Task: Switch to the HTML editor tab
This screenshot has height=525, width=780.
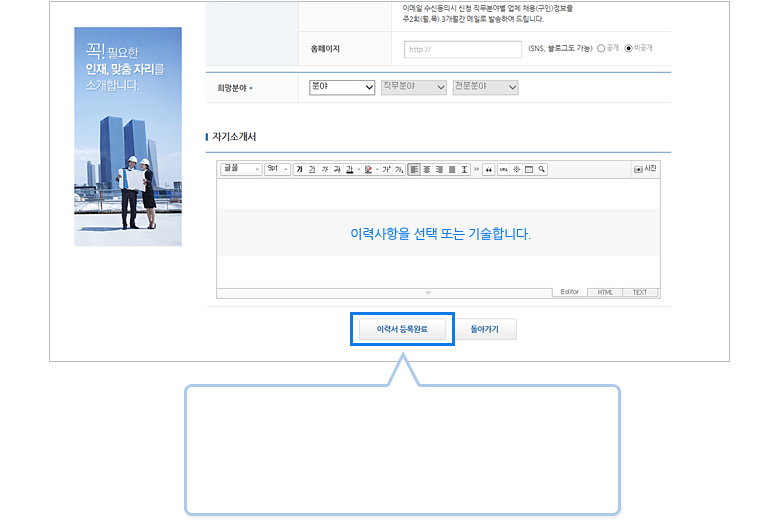Action: click(605, 293)
